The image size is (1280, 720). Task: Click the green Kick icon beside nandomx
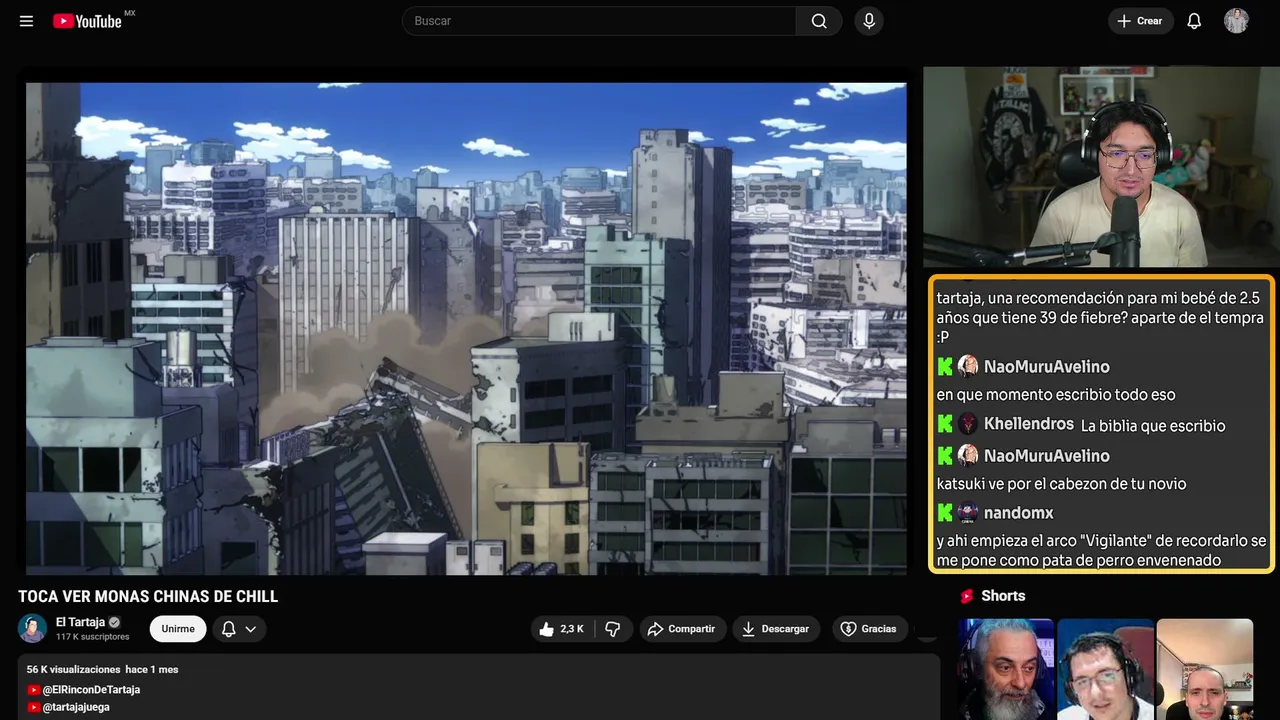[x=945, y=513]
